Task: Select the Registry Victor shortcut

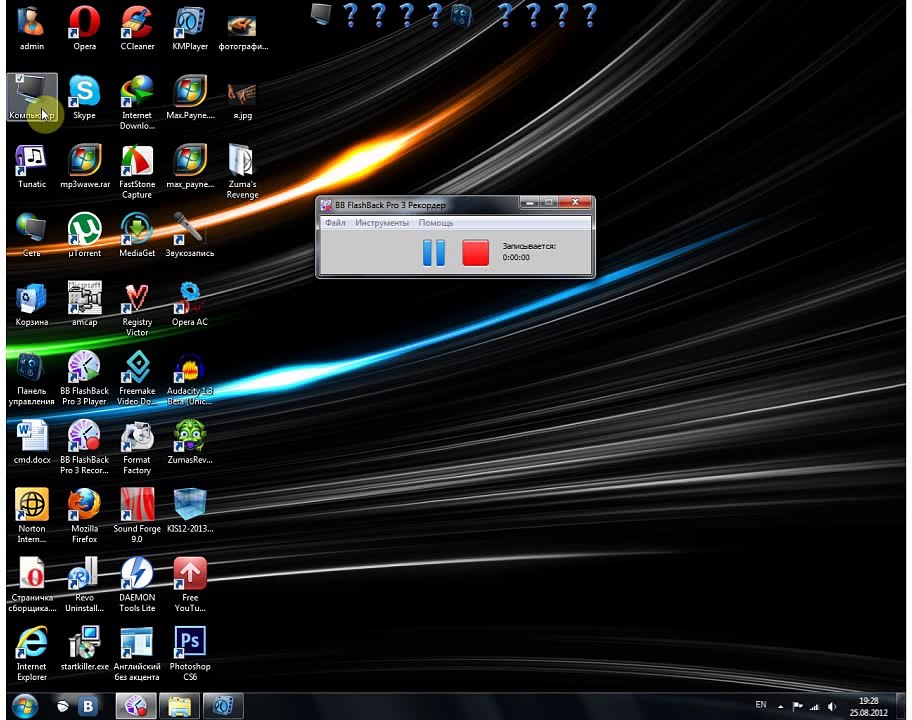Action: [137, 309]
